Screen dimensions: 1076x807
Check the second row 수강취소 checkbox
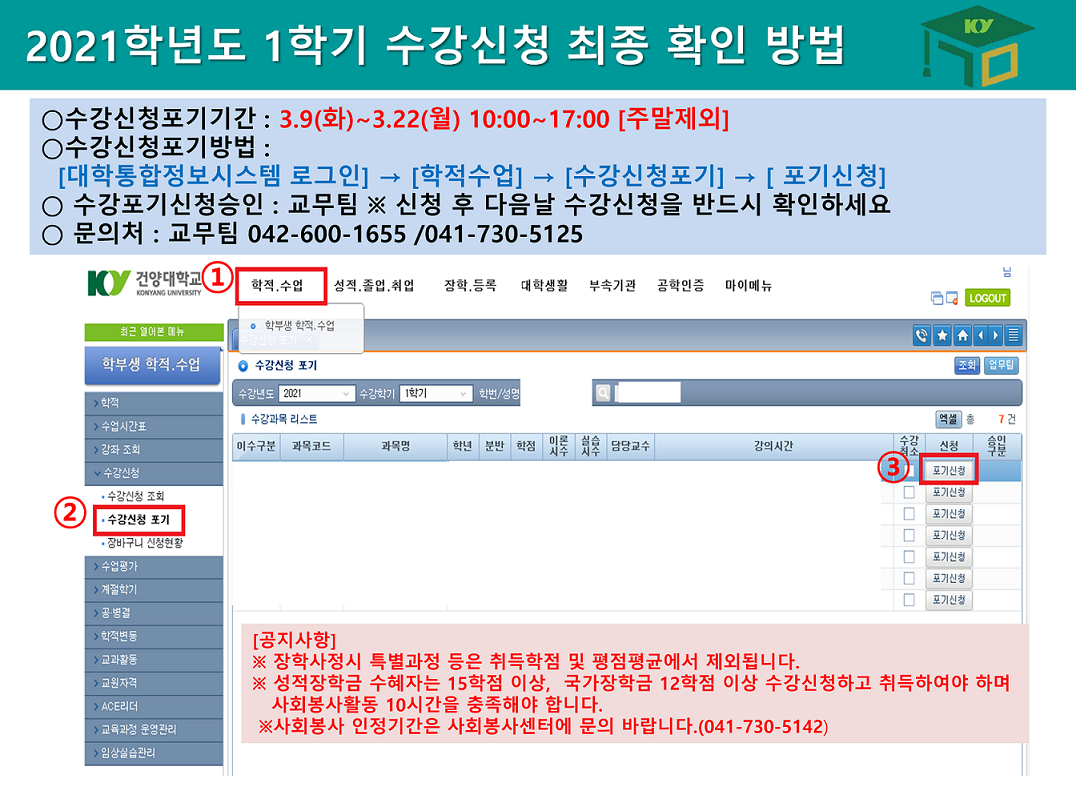tap(909, 492)
